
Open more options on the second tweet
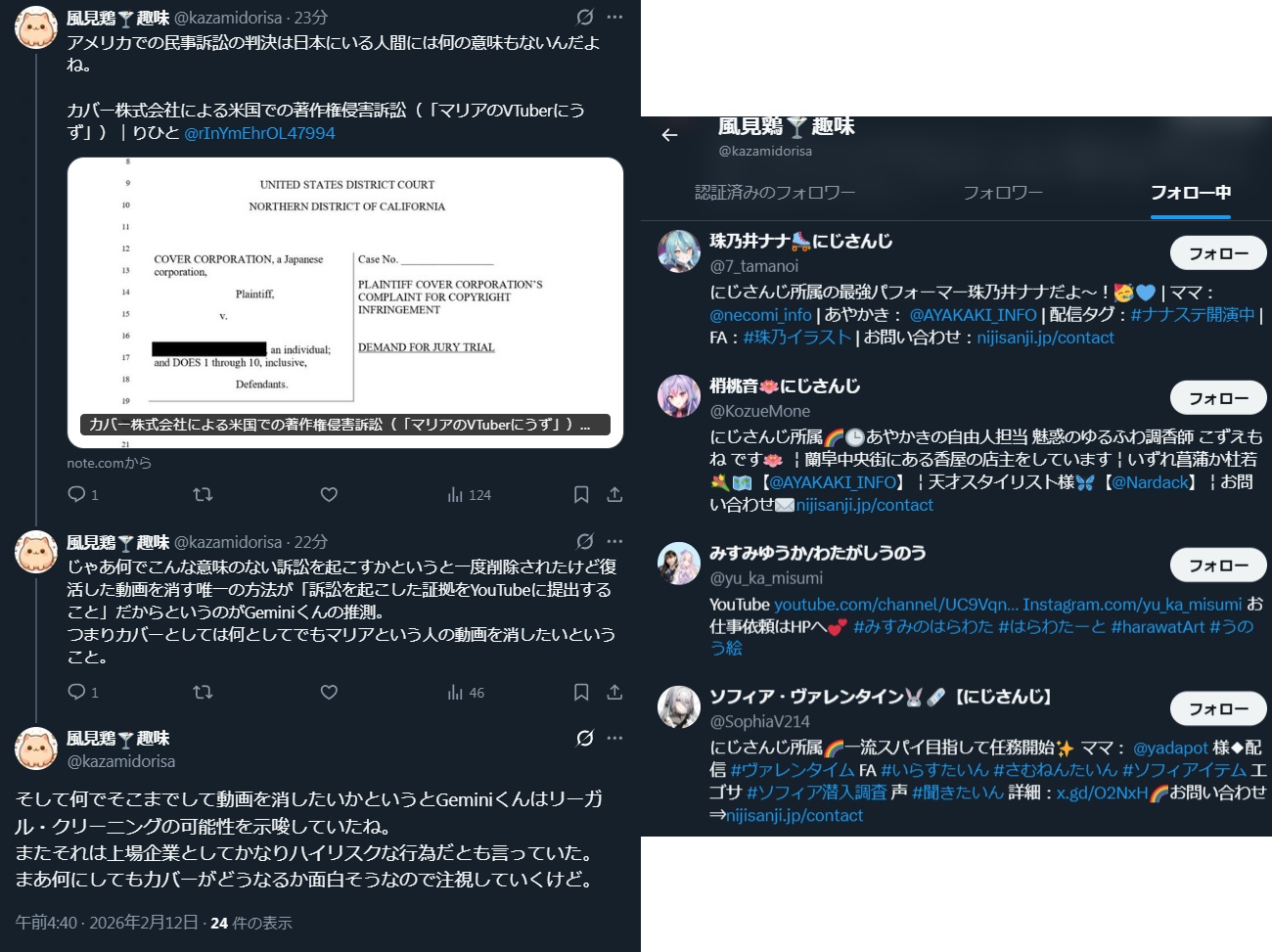(614, 542)
